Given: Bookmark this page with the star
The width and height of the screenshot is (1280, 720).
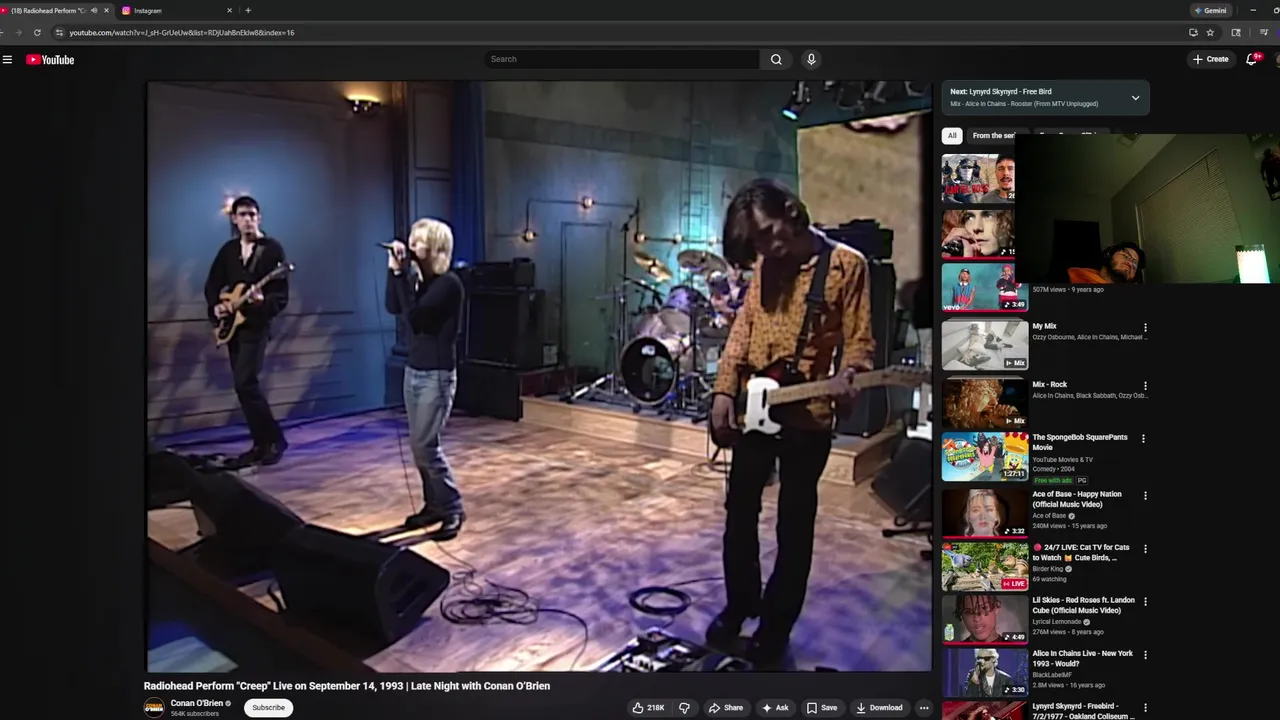Looking at the screenshot, I should pyautogui.click(x=1210, y=32).
